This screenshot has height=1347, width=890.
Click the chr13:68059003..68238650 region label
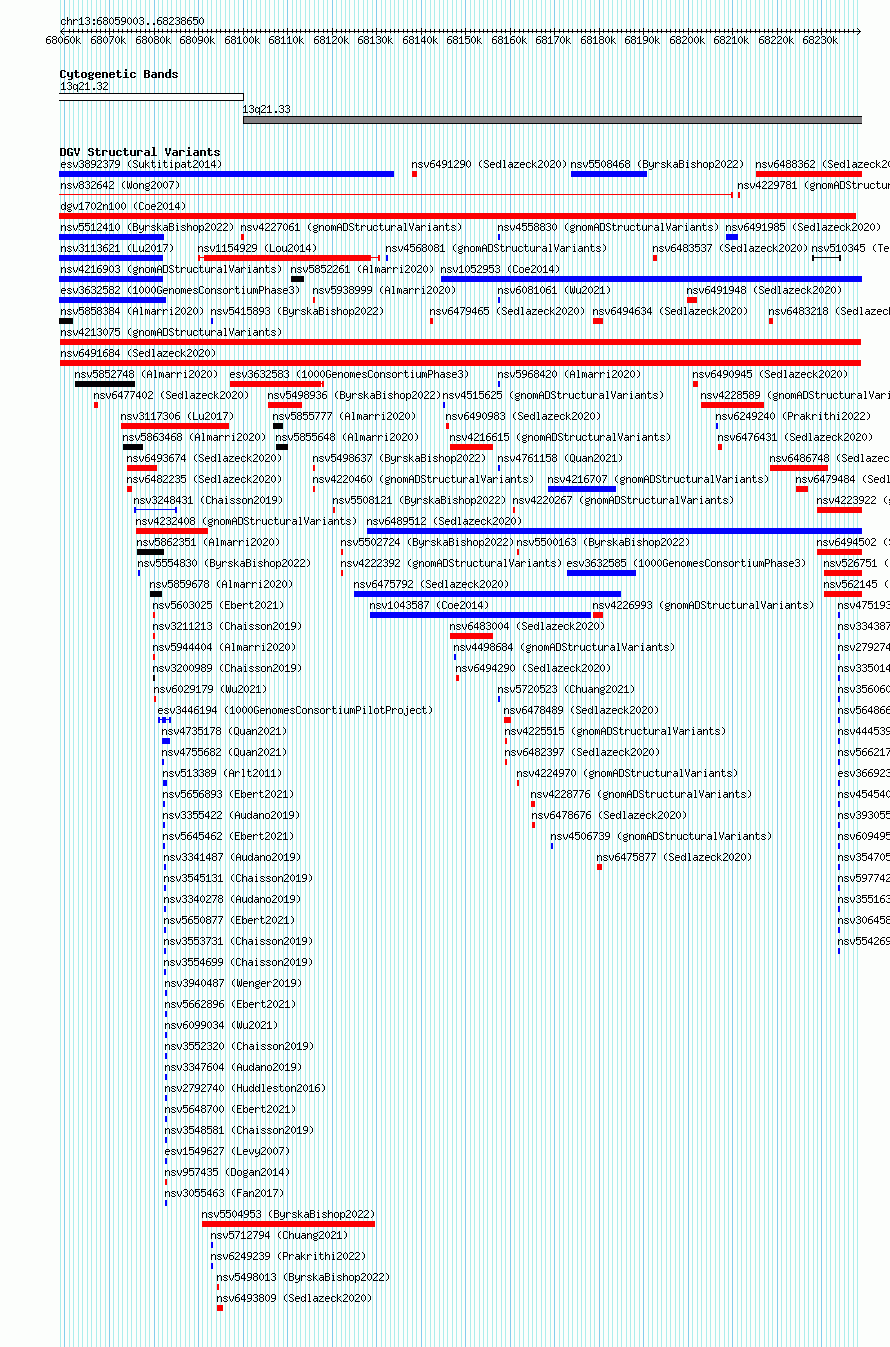click(132, 21)
